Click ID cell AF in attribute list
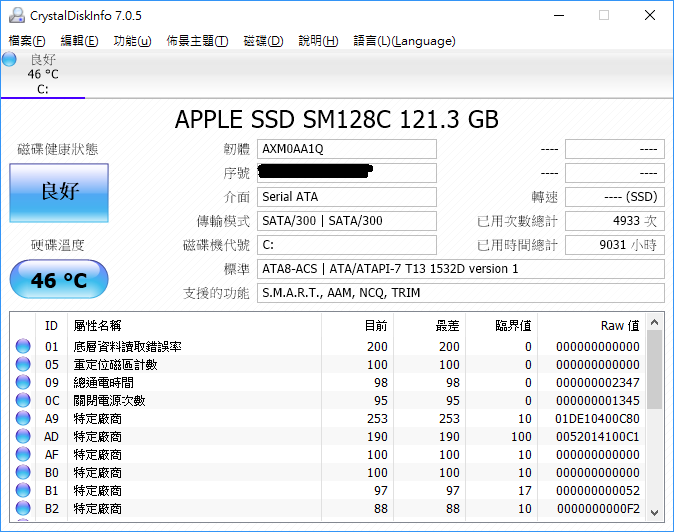Screen dimensions: 674x532 (52, 455)
